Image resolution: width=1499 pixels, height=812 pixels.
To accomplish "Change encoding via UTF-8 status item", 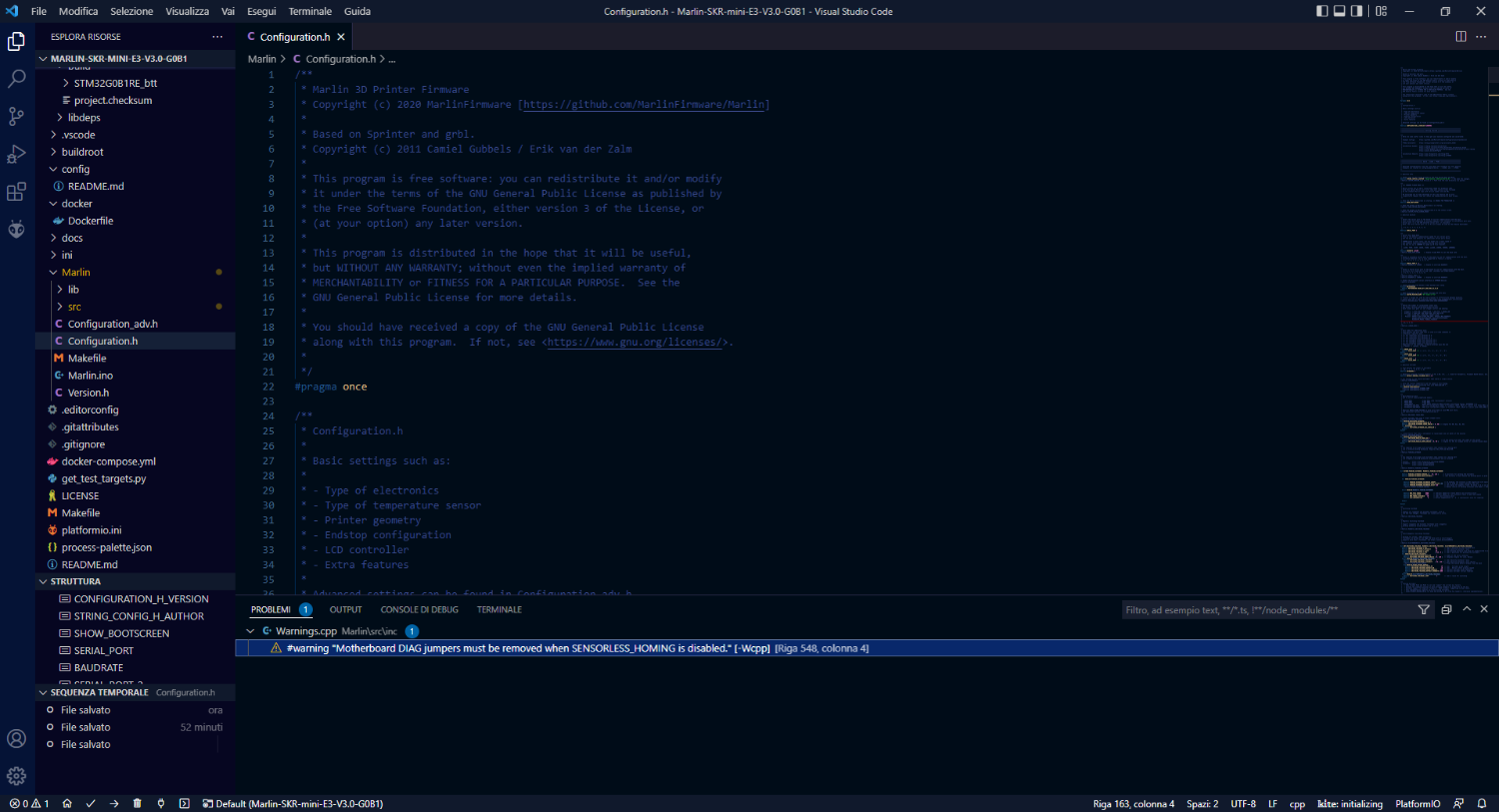I will 1243,804.
